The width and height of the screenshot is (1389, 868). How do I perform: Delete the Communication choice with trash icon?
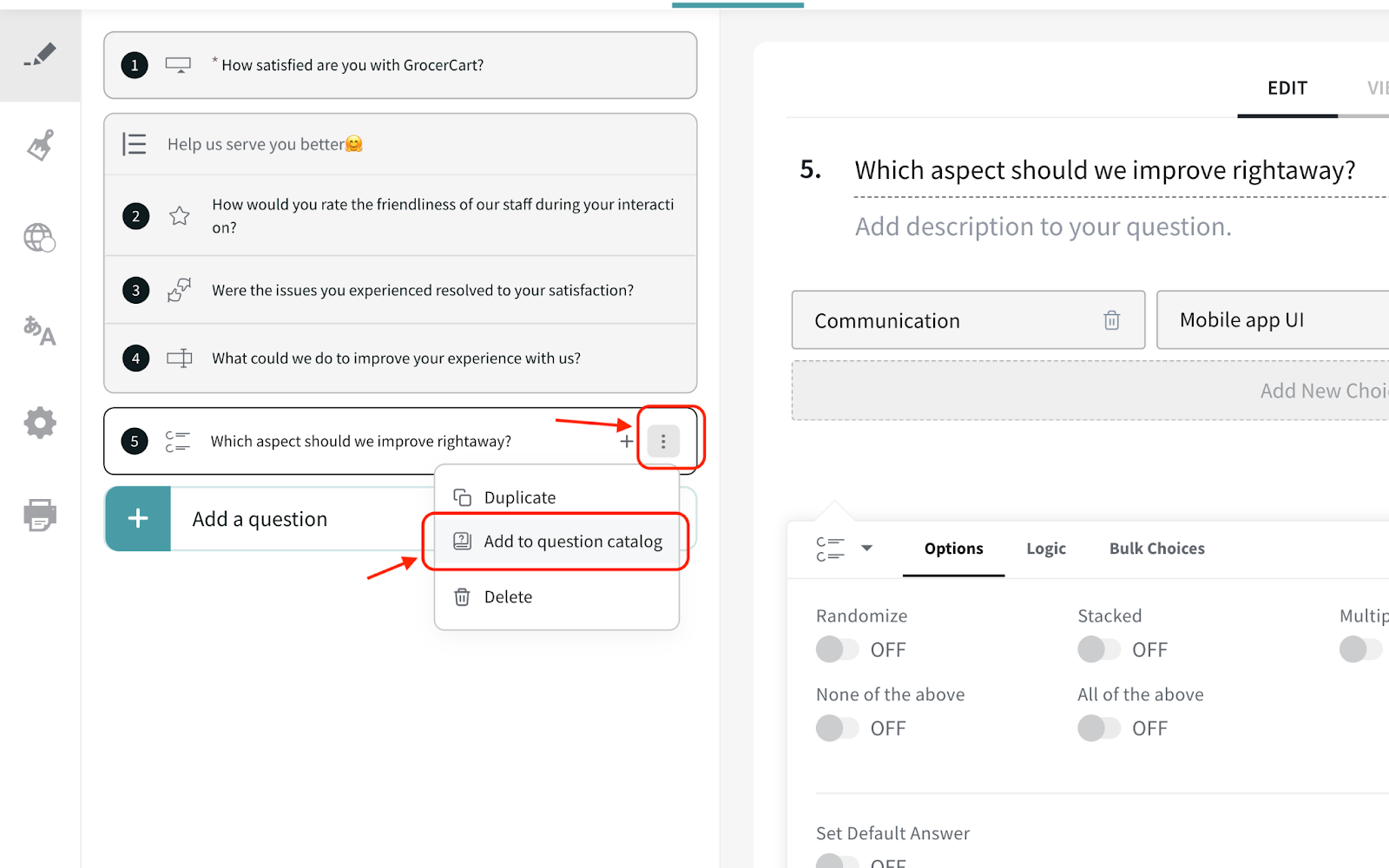tap(1111, 320)
